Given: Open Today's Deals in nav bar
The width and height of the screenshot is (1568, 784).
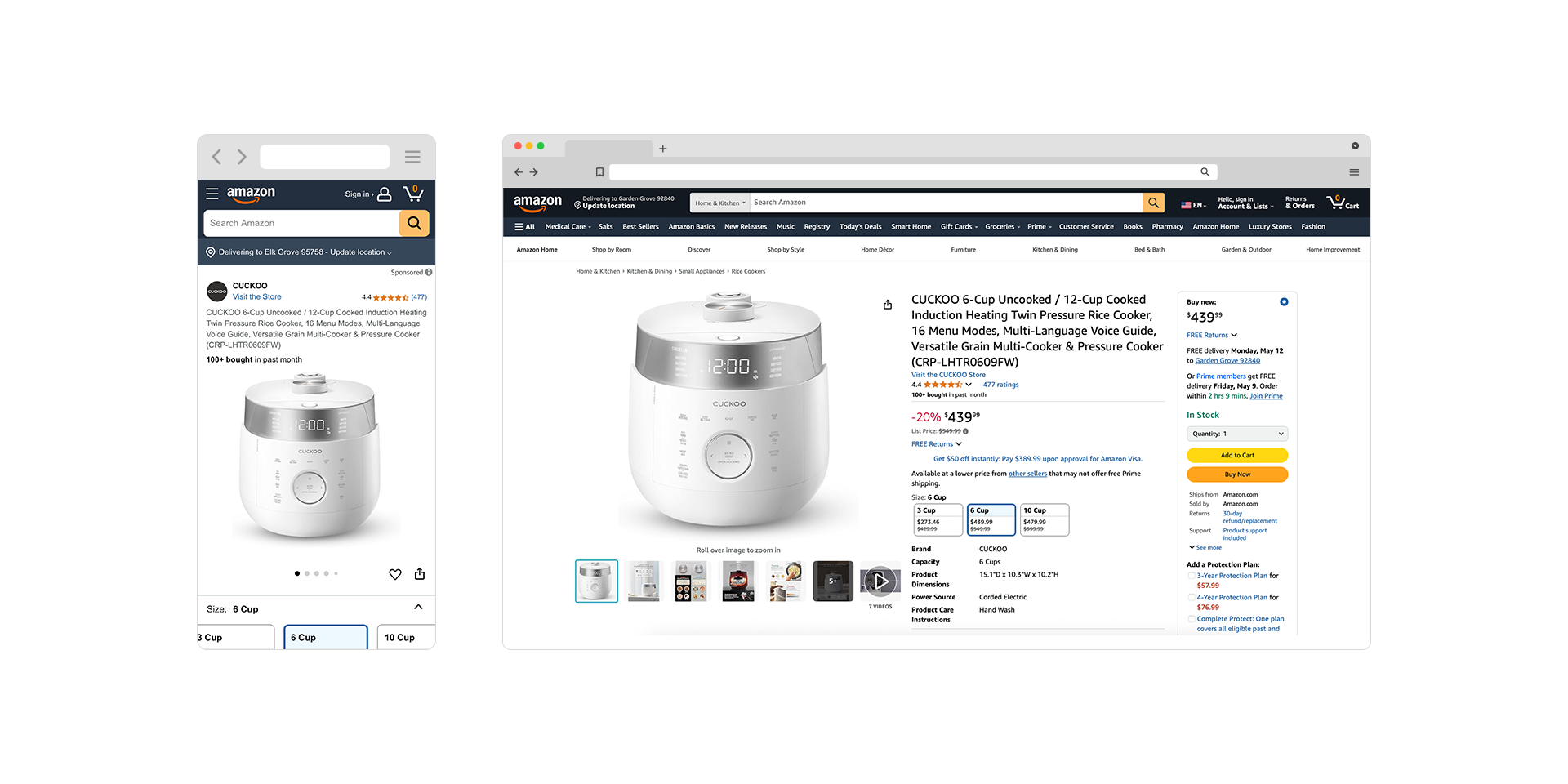Looking at the screenshot, I should [x=860, y=227].
